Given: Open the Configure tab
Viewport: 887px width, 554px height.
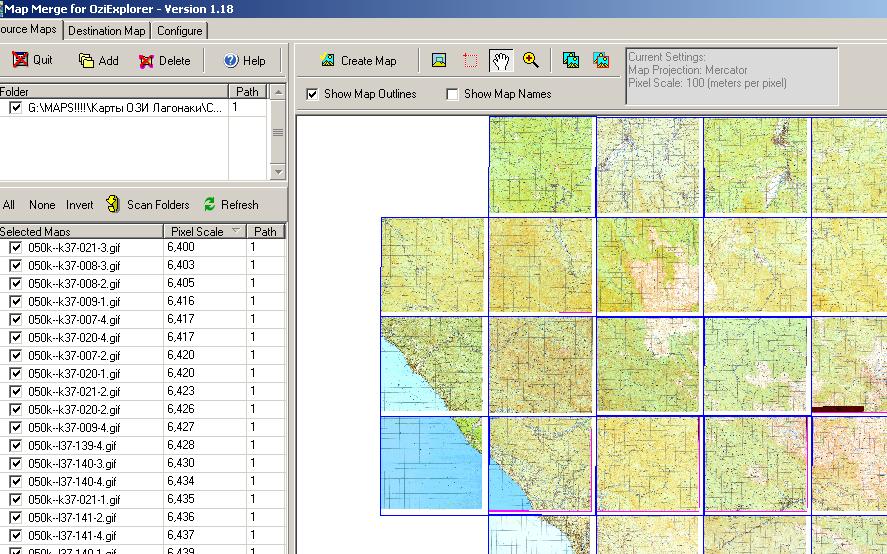Looking at the screenshot, I should click(180, 31).
